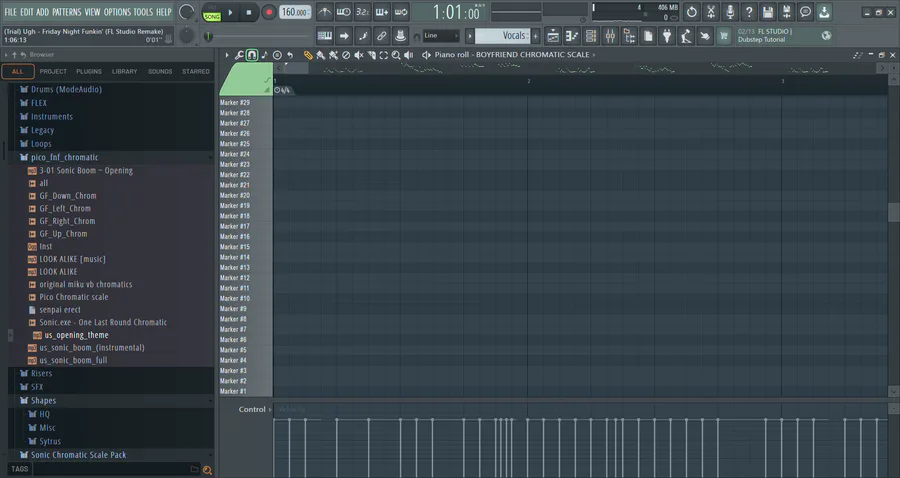The image size is (900, 478).
Task: Click the main volume knob
Action: (186, 12)
